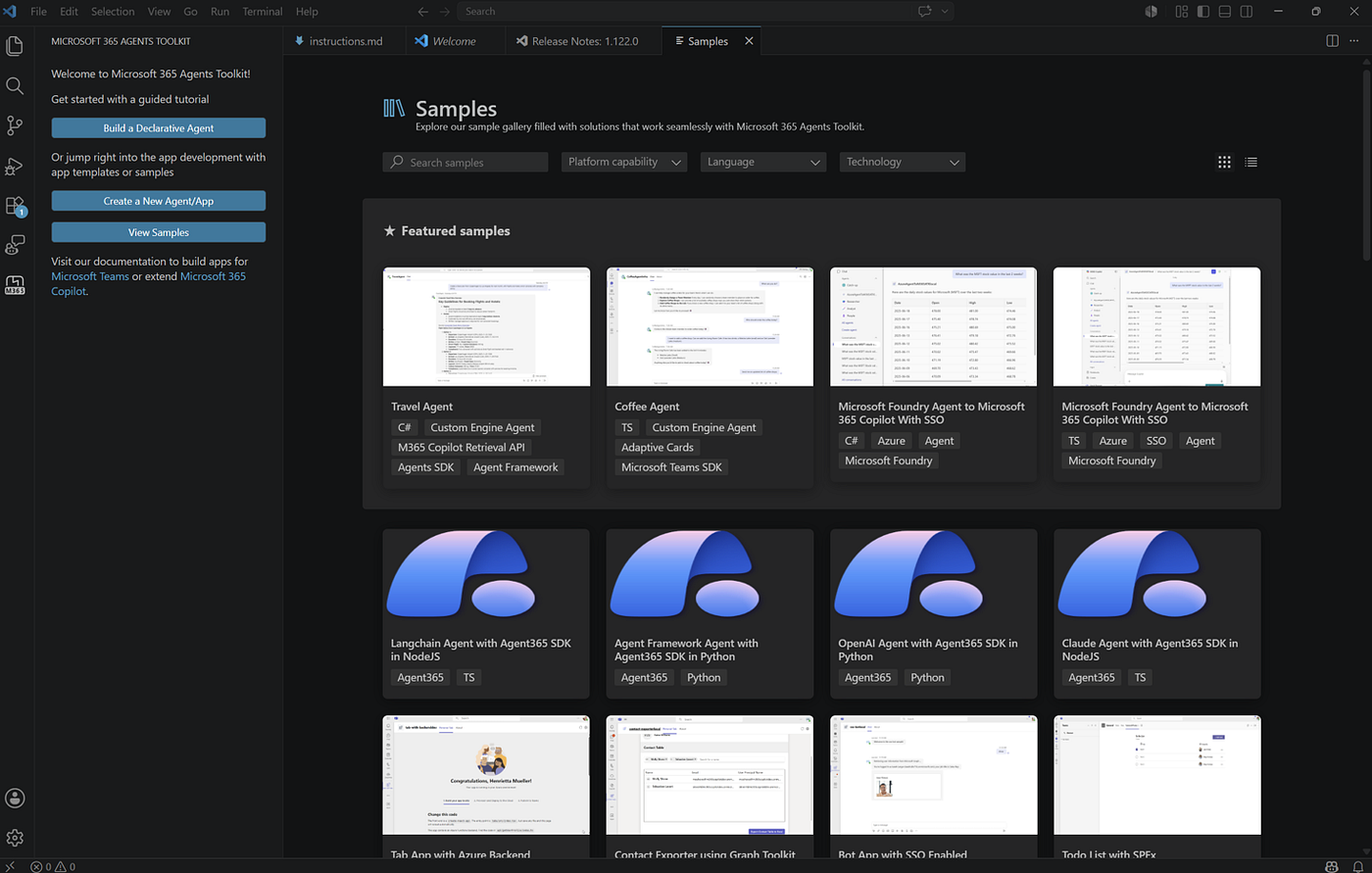Click the remote window icon in status bar

(10, 866)
